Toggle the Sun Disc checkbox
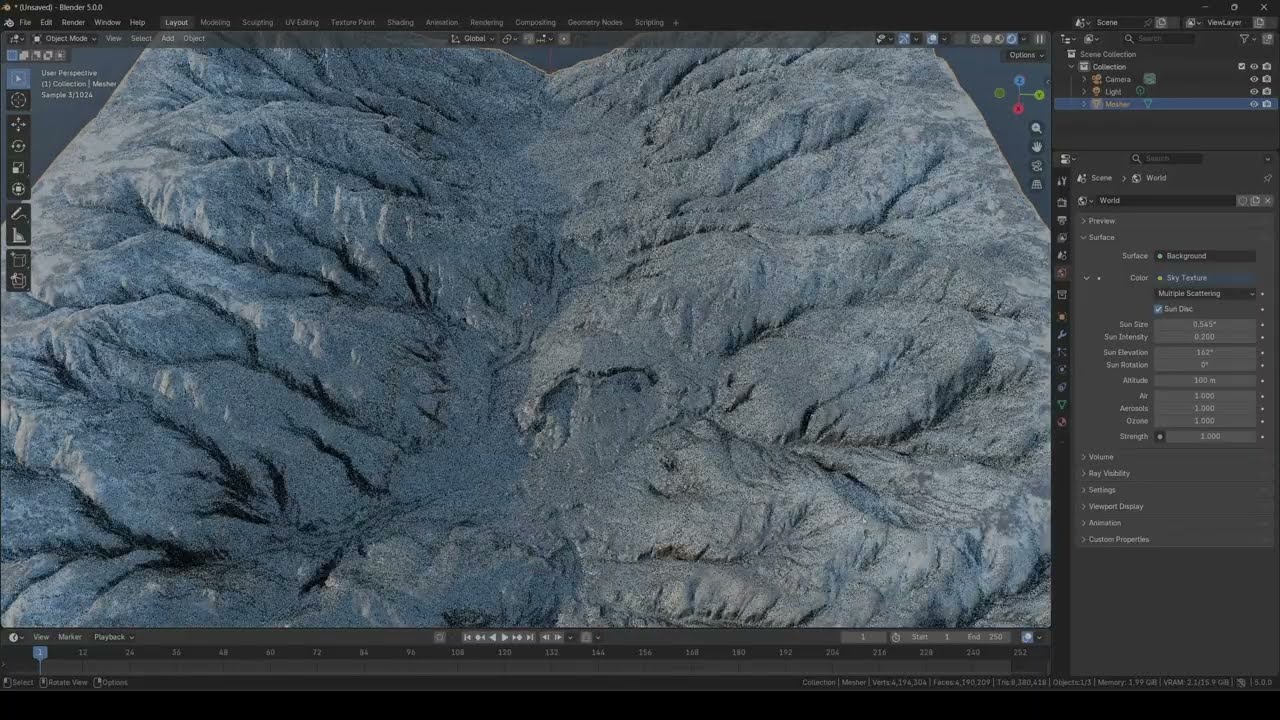Image resolution: width=1280 pixels, height=720 pixels. (x=1159, y=309)
